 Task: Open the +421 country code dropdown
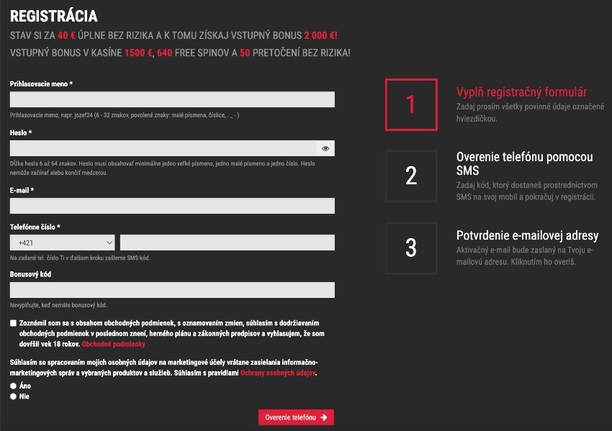point(62,242)
